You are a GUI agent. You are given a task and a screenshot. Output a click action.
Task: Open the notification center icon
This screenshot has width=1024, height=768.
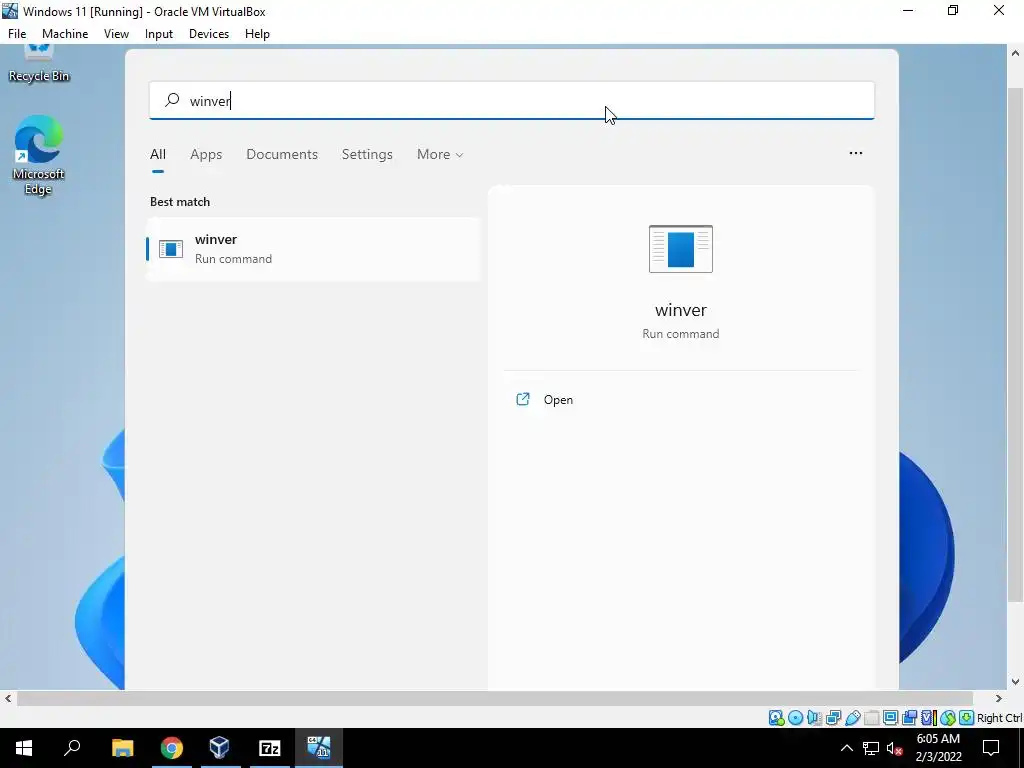click(991, 748)
